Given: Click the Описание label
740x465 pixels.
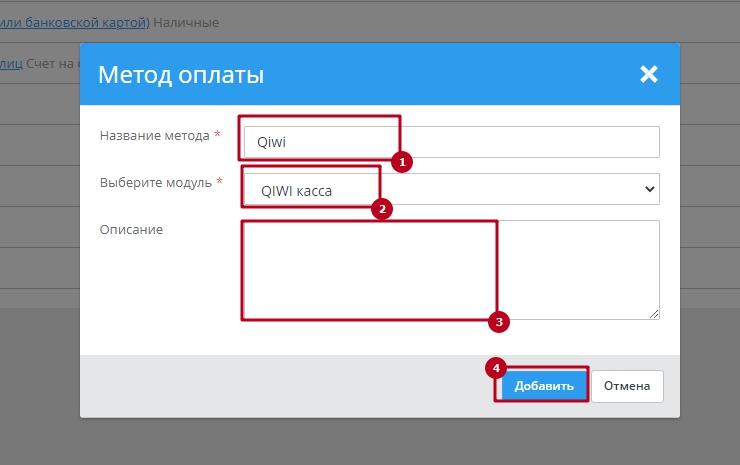Looking at the screenshot, I should tap(130, 230).
